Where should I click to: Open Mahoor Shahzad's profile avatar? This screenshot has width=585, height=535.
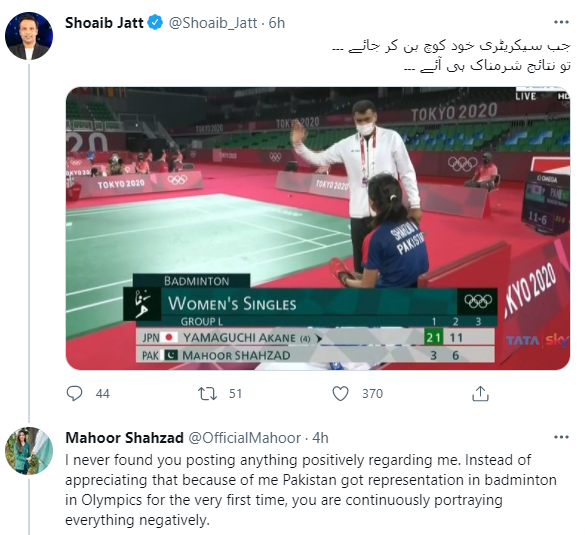pos(29,451)
